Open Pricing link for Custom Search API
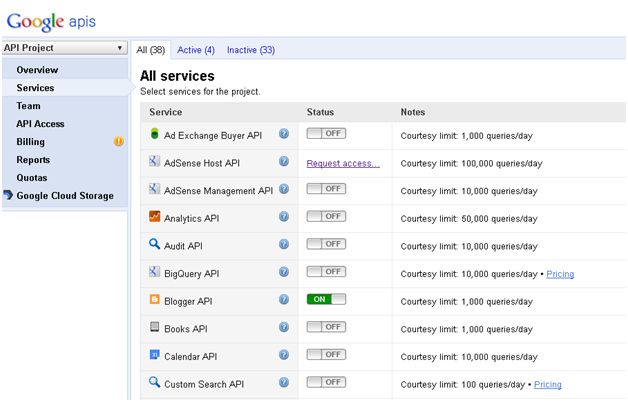 pos(547,384)
